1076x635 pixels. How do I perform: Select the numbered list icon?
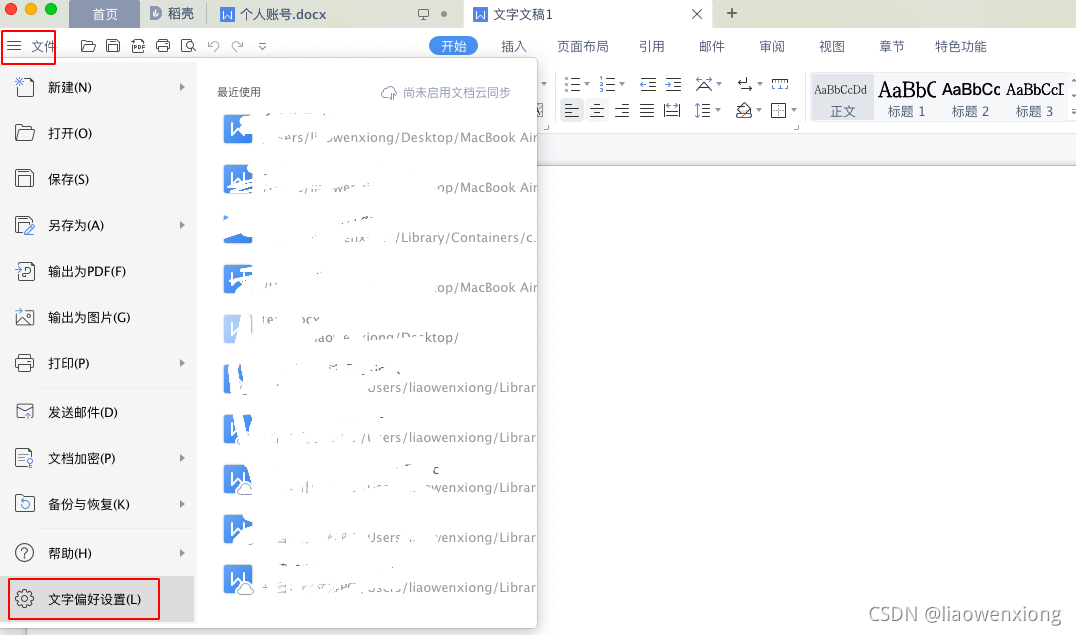click(608, 85)
